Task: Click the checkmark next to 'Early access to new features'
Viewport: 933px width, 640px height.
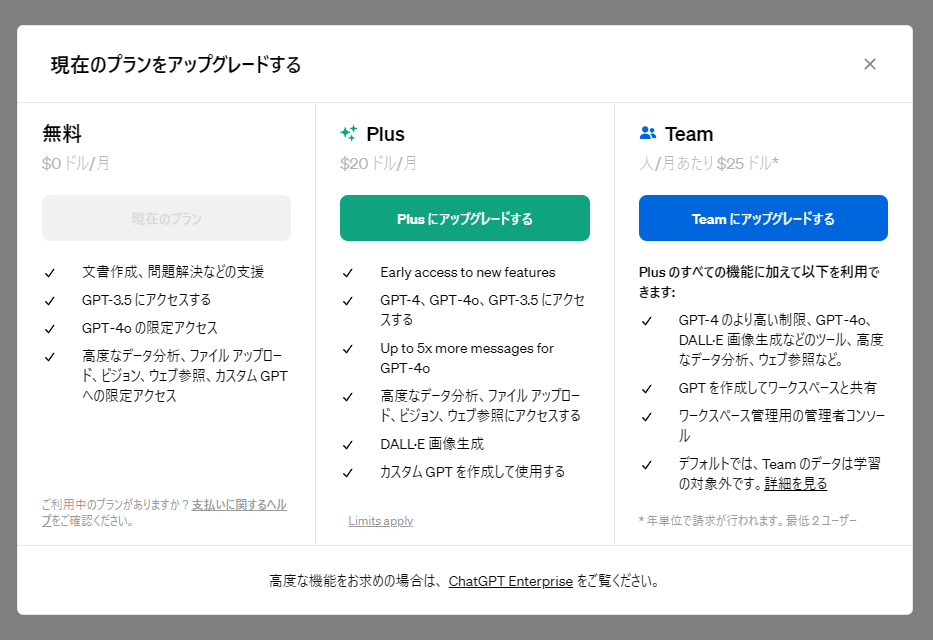Action: coord(348,271)
